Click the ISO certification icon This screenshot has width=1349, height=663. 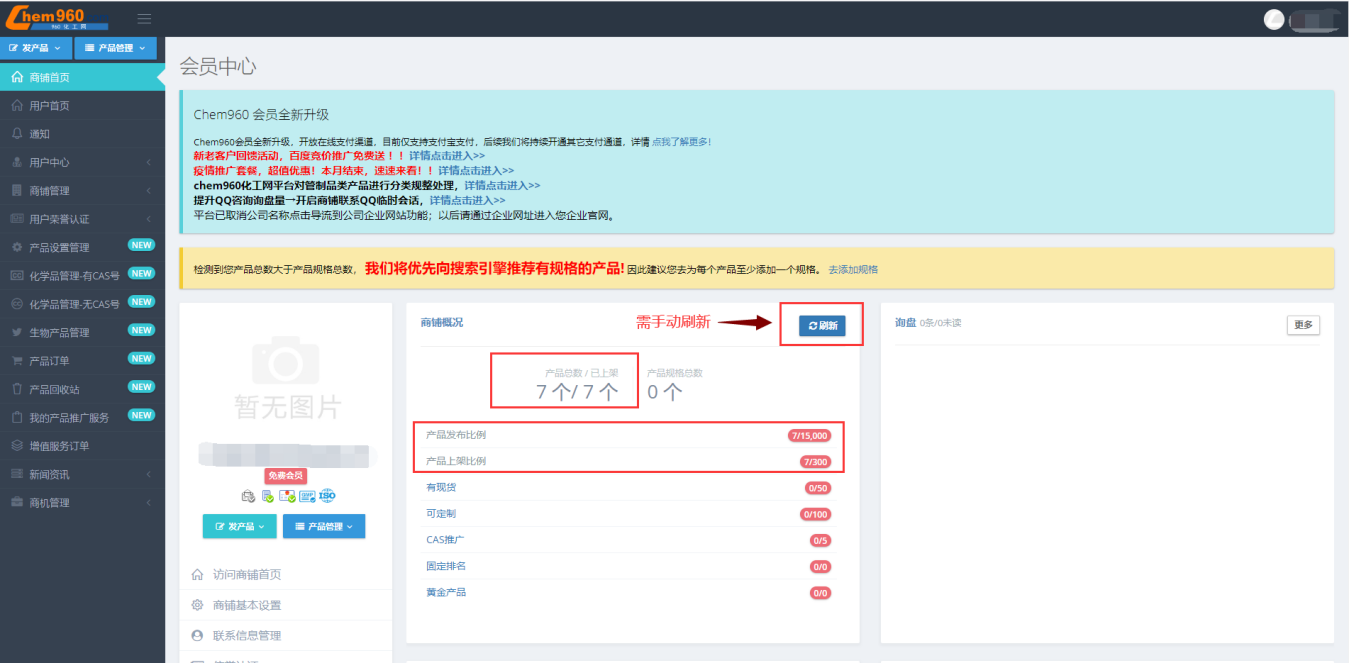[327, 495]
